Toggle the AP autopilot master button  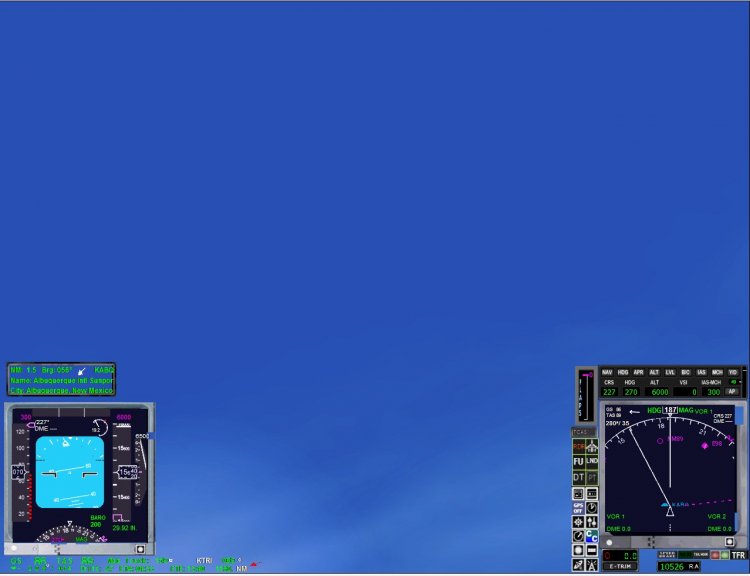[x=731, y=391]
